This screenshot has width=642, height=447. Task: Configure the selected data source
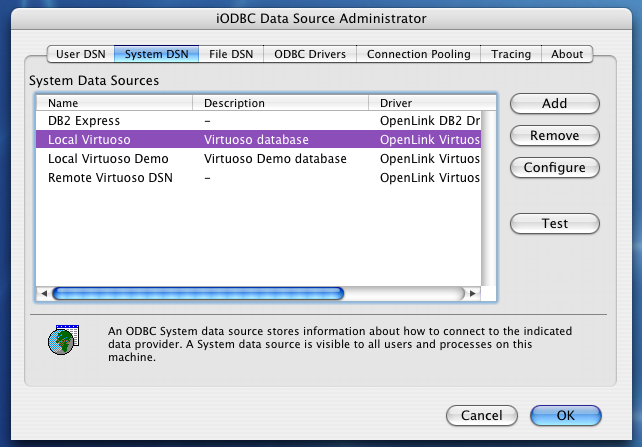tap(555, 167)
